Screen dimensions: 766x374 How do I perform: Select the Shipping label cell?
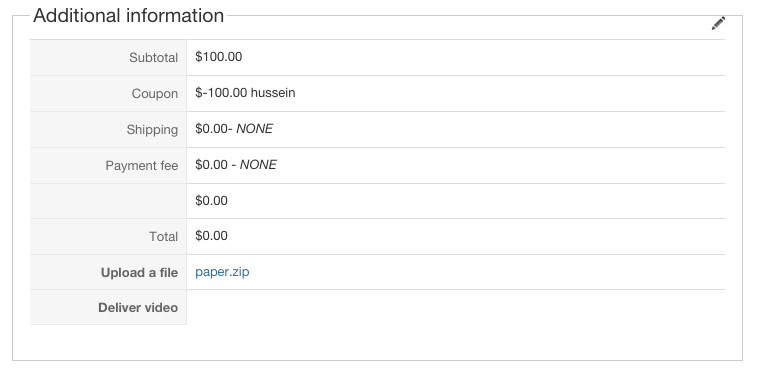108,129
